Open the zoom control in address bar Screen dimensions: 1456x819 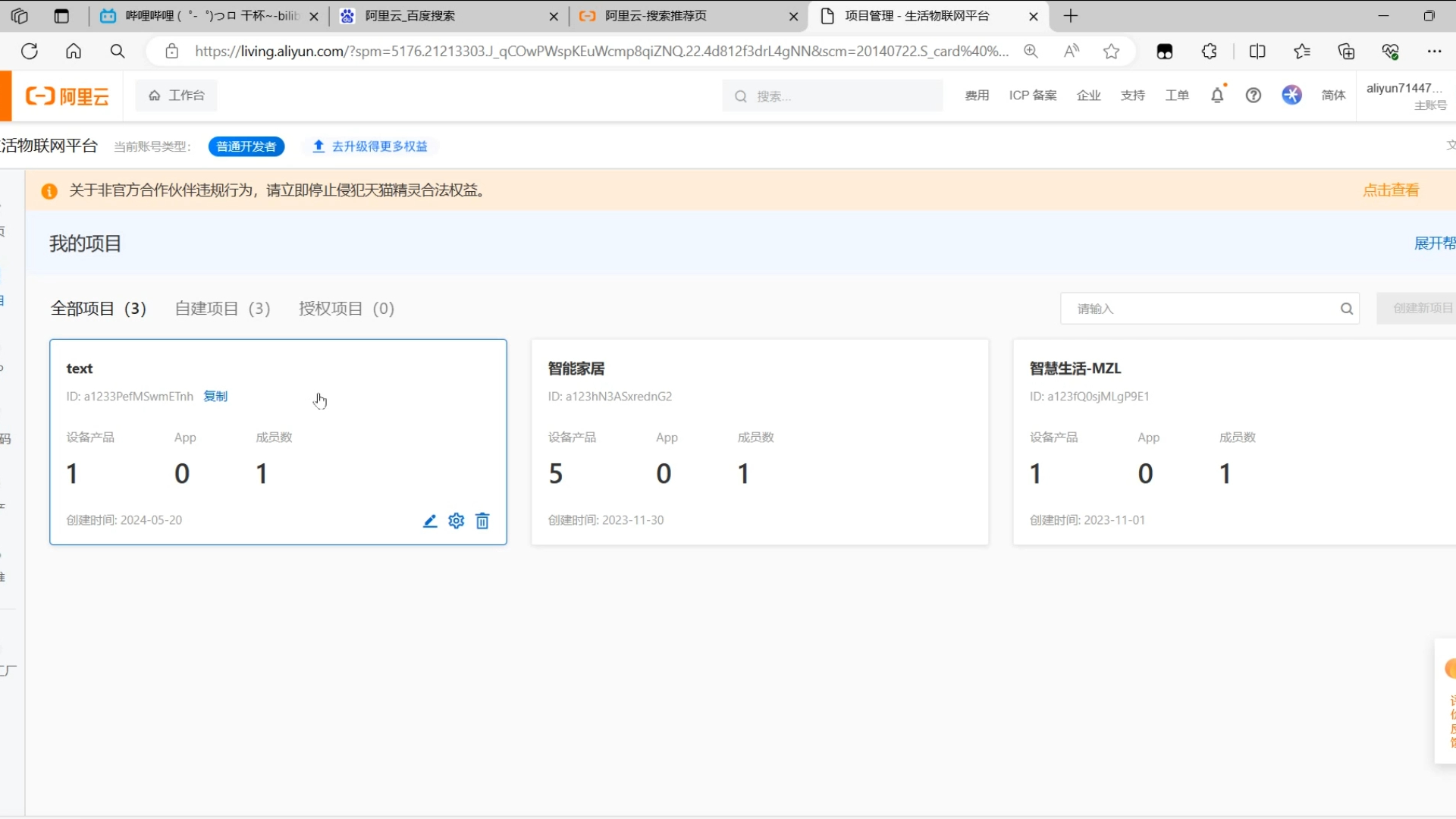coord(1031,52)
